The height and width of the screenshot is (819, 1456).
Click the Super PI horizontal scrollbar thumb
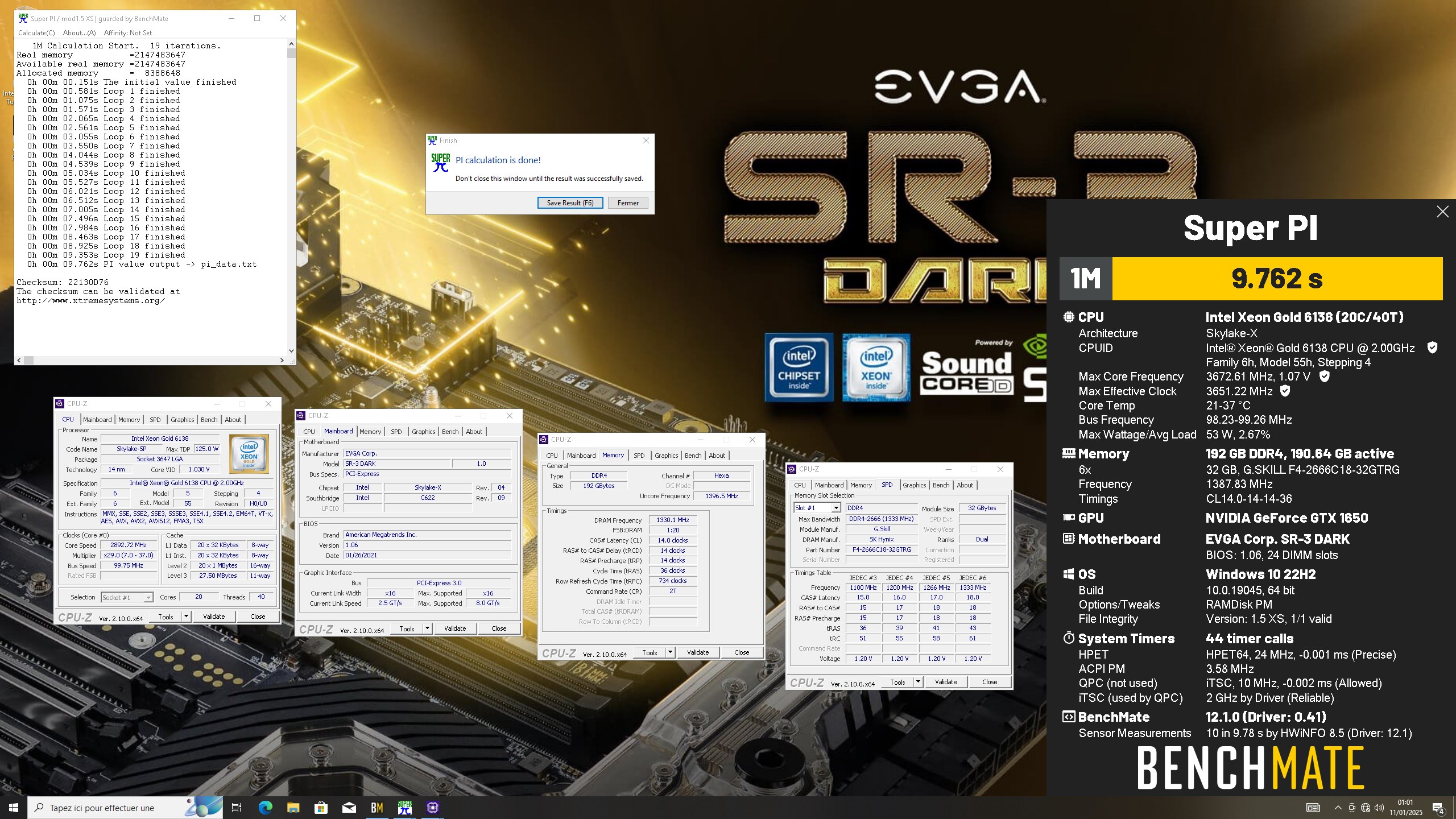tap(28, 360)
